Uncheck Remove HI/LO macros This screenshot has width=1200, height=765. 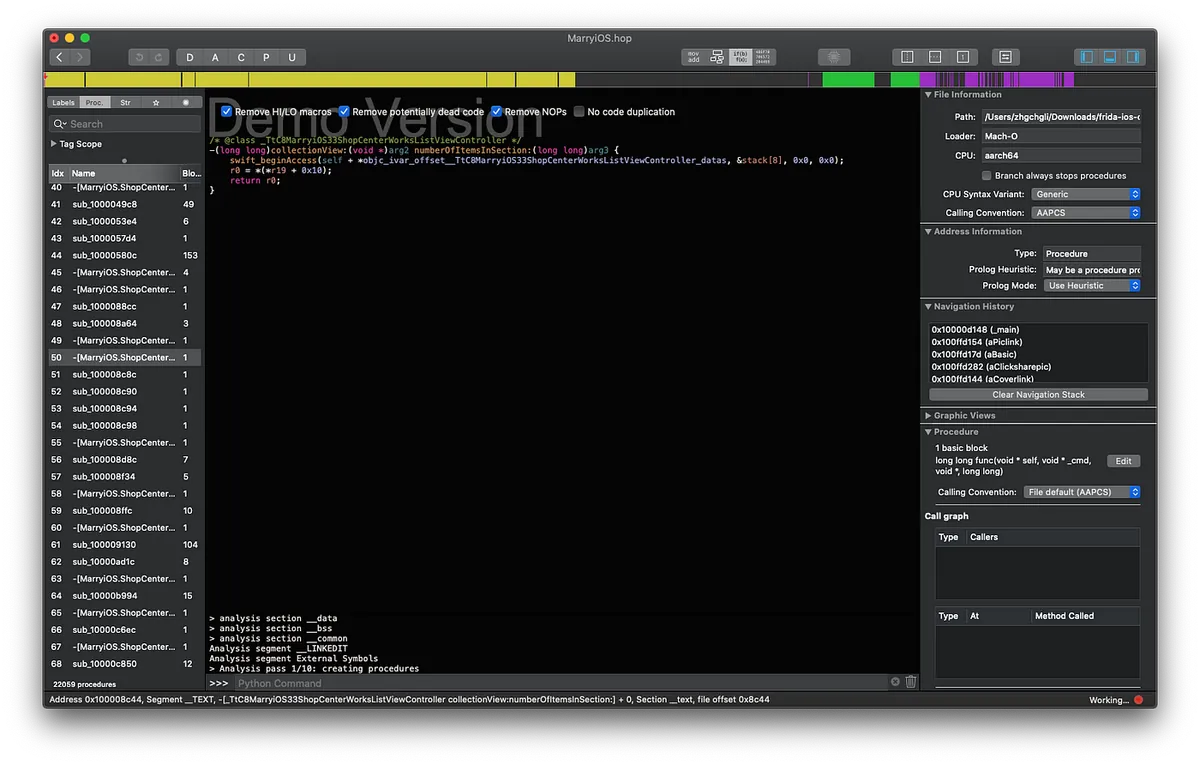(227, 112)
